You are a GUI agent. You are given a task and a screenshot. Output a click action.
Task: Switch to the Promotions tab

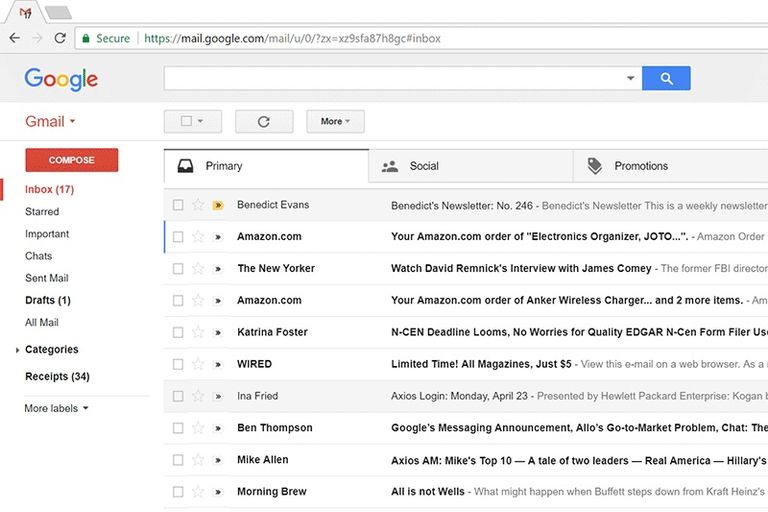[x=640, y=166]
